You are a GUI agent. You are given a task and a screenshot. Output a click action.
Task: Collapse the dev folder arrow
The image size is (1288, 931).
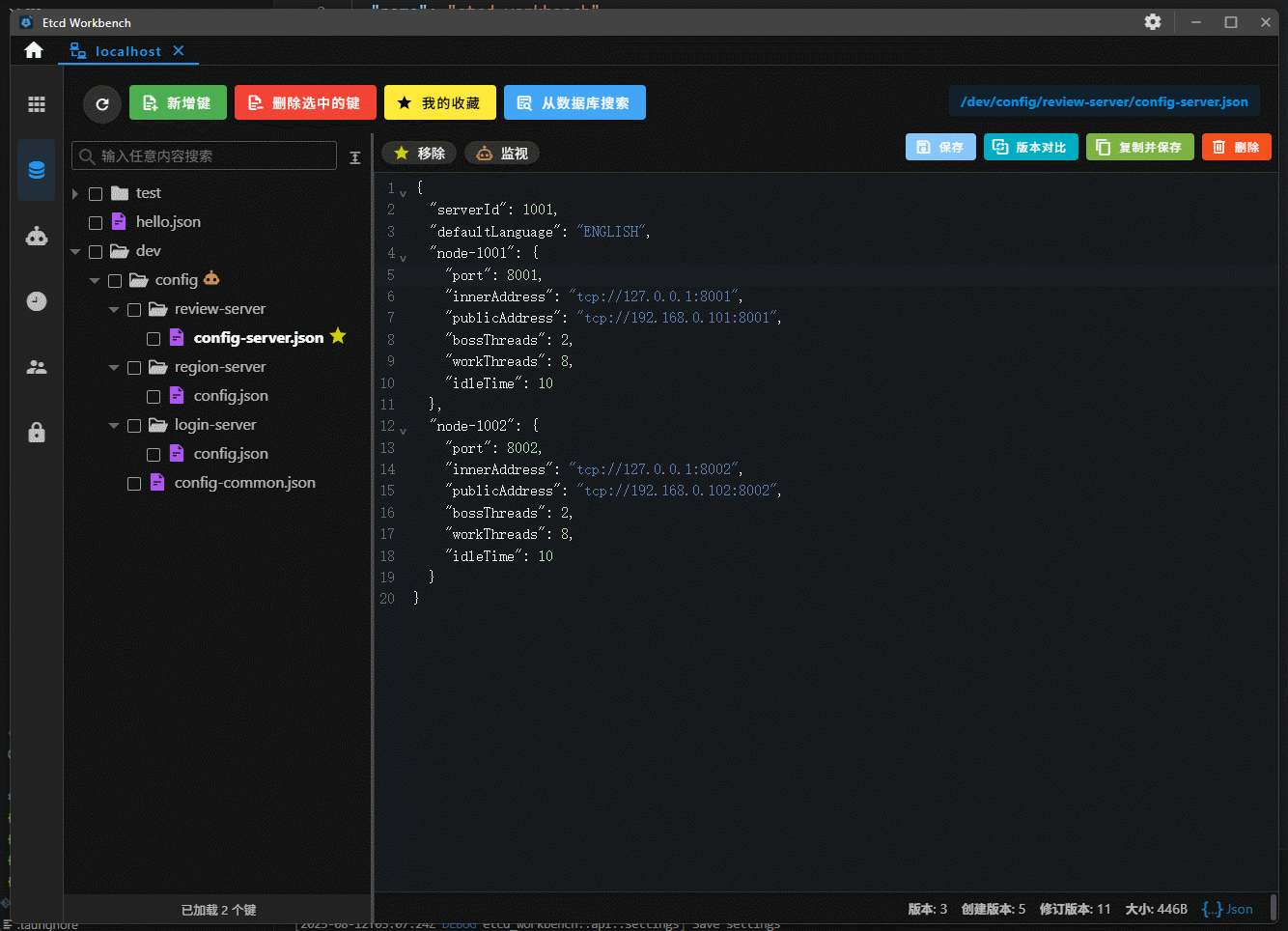tap(75, 252)
